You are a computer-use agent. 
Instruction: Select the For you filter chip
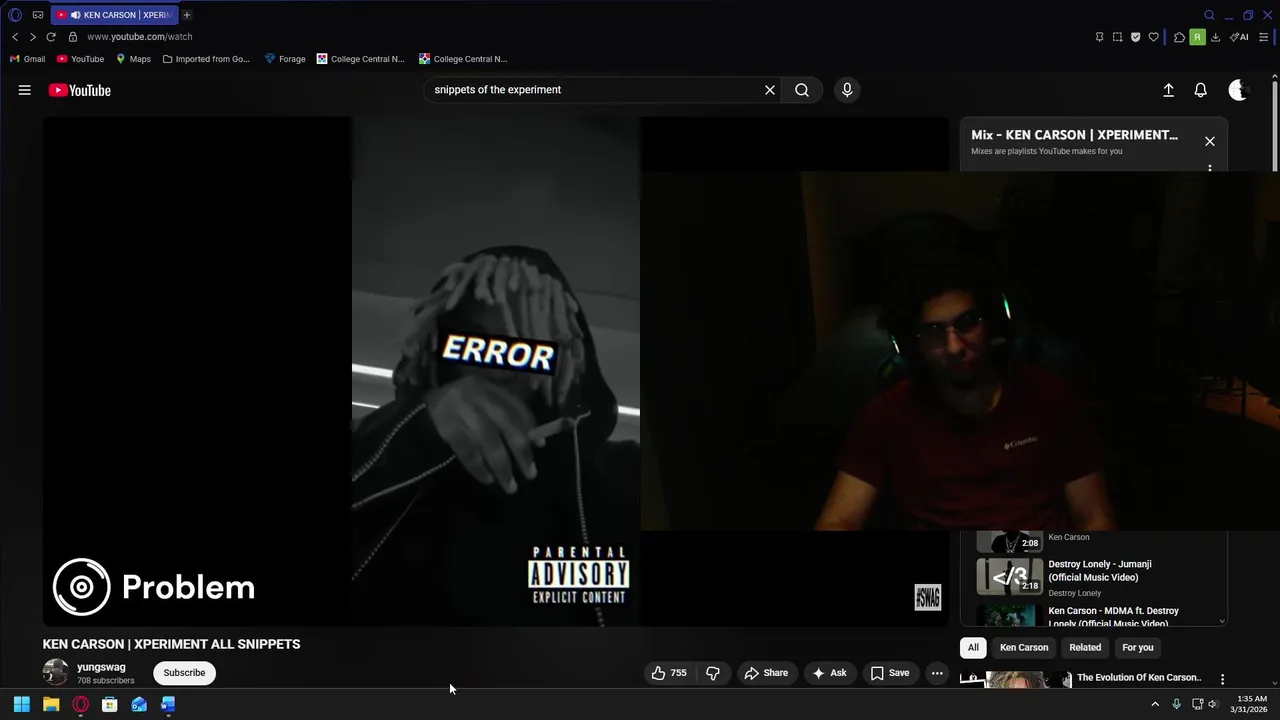point(1138,647)
